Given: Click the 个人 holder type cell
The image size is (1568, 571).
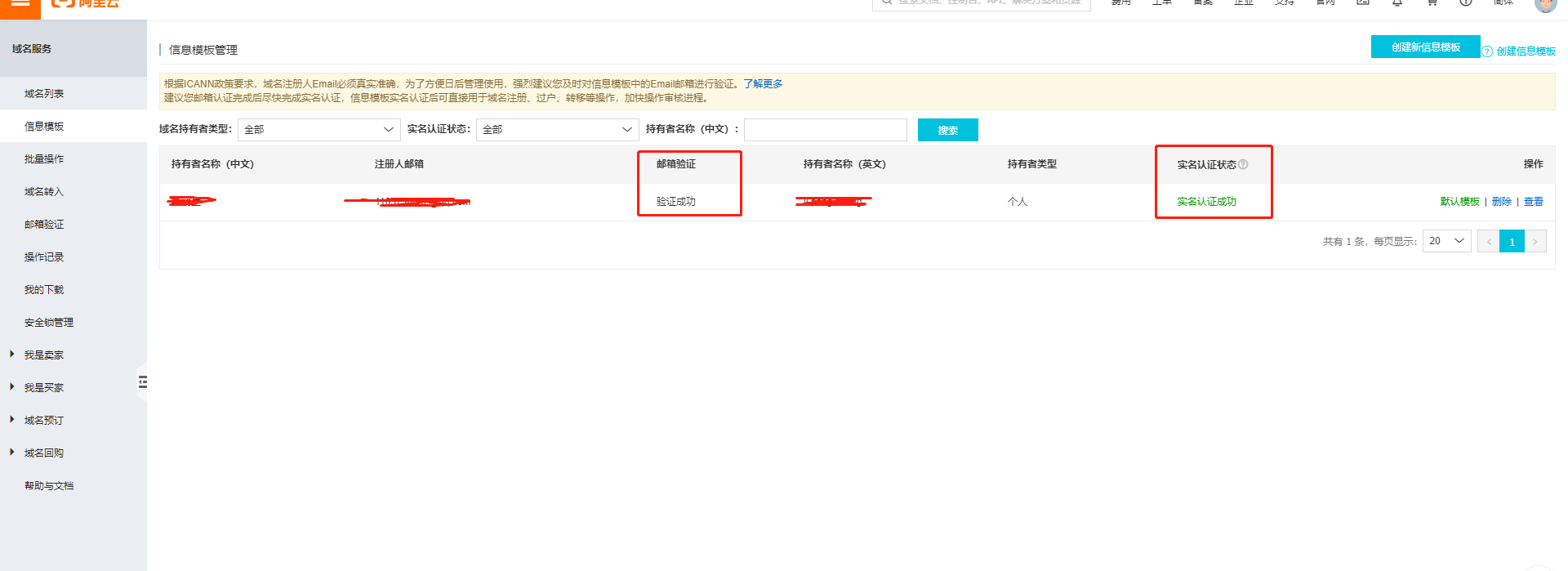Looking at the screenshot, I should click(x=1018, y=201).
